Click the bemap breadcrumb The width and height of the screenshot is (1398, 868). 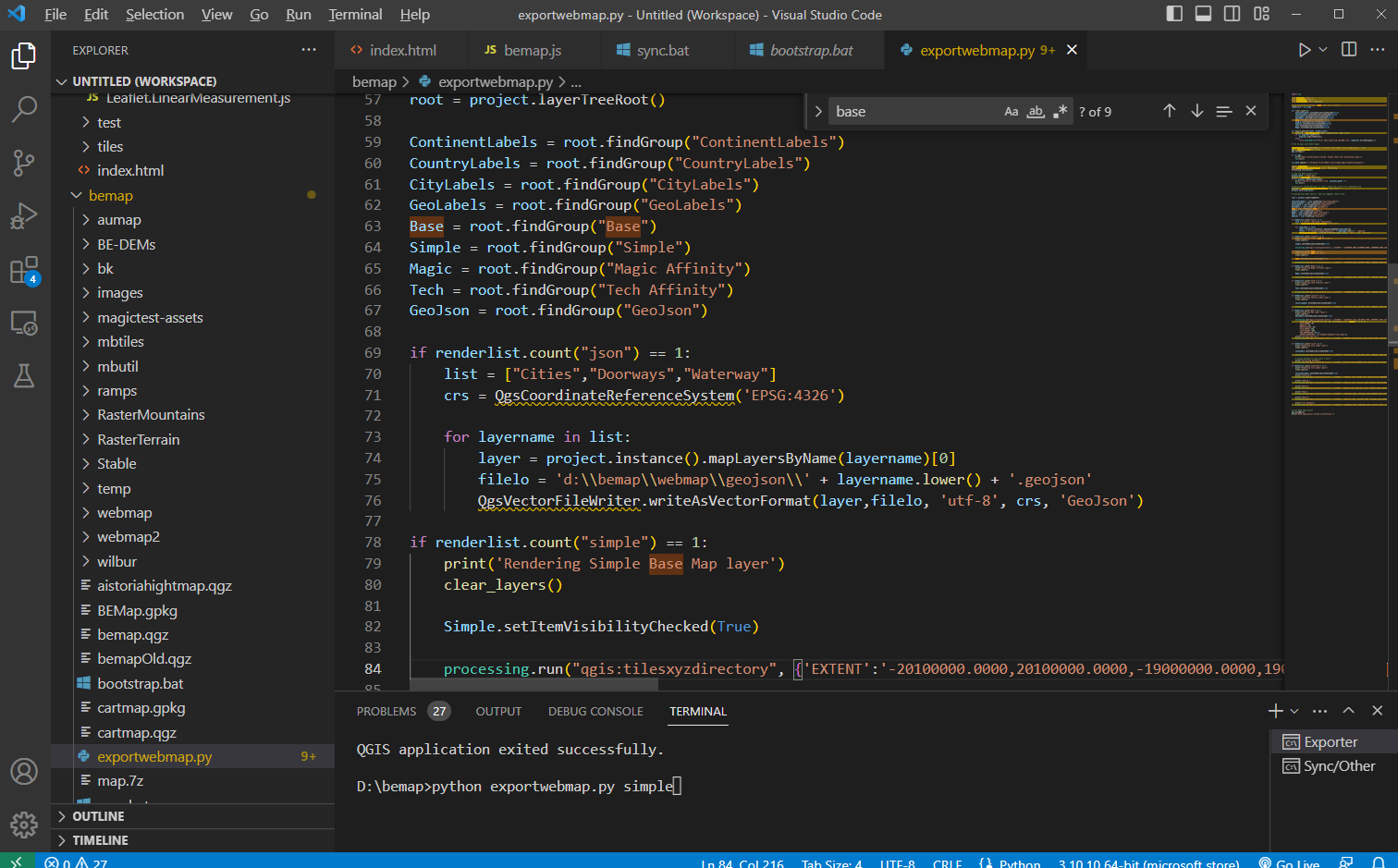[x=374, y=81]
